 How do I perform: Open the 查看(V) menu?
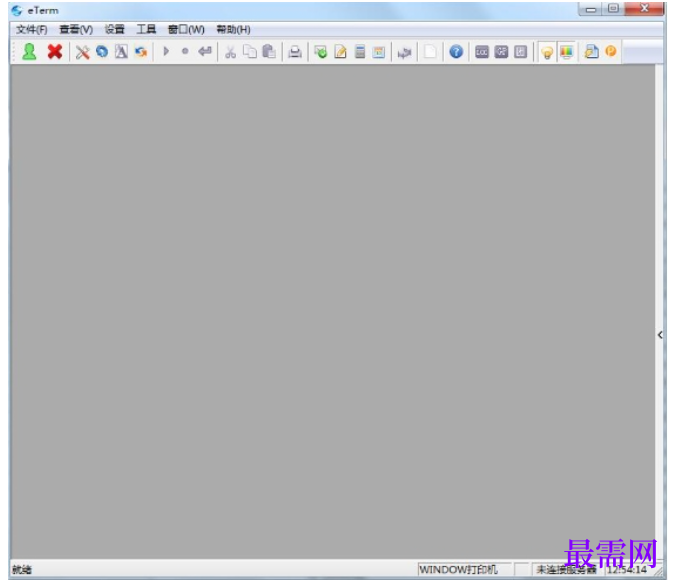coord(76,29)
